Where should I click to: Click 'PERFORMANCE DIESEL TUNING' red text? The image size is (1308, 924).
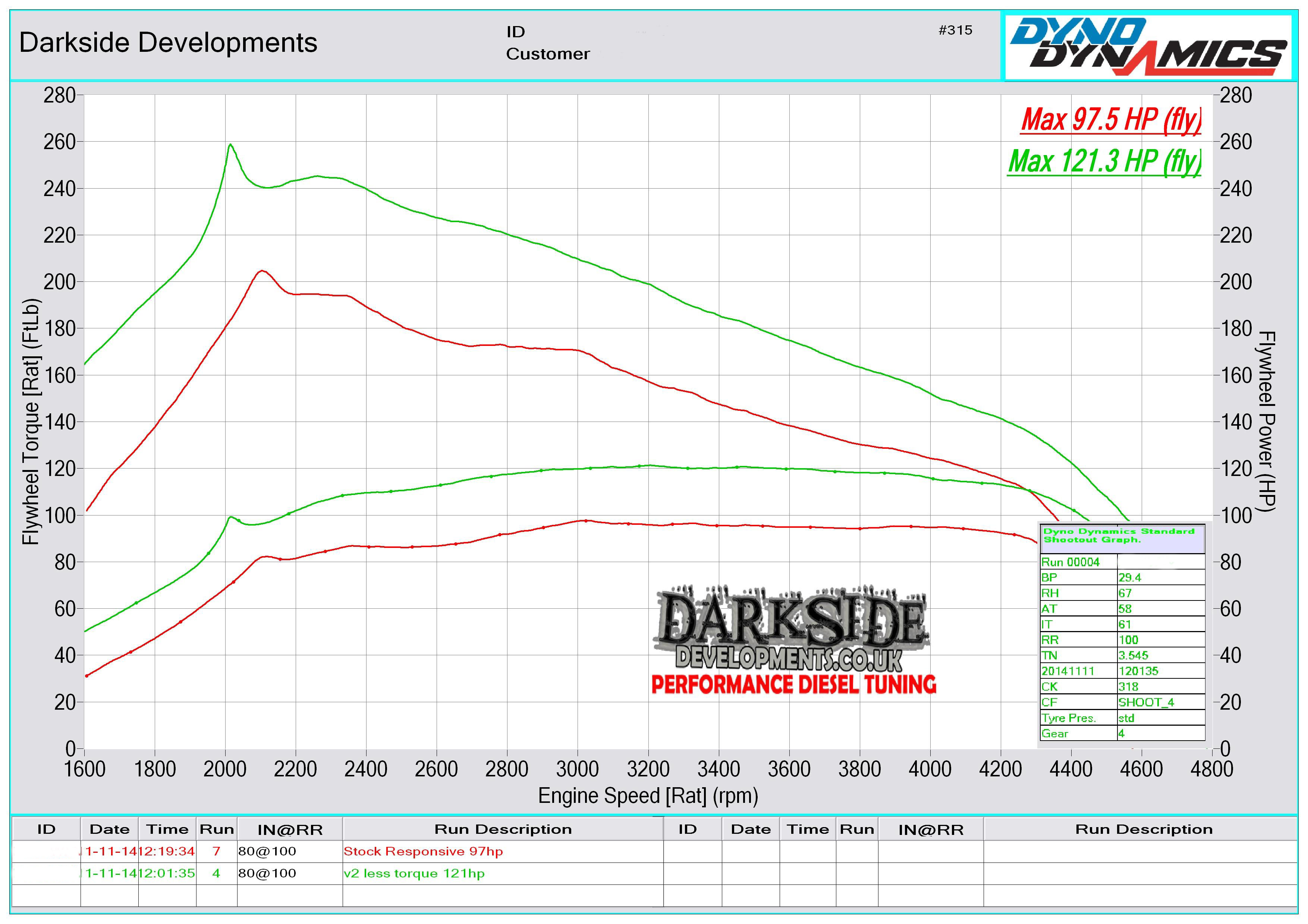[x=793, y=684]
